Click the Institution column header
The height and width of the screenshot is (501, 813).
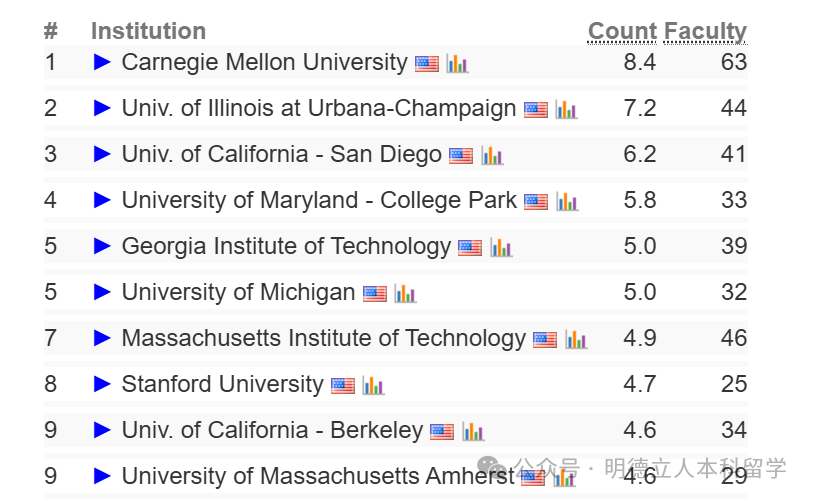tap(148, 32)
